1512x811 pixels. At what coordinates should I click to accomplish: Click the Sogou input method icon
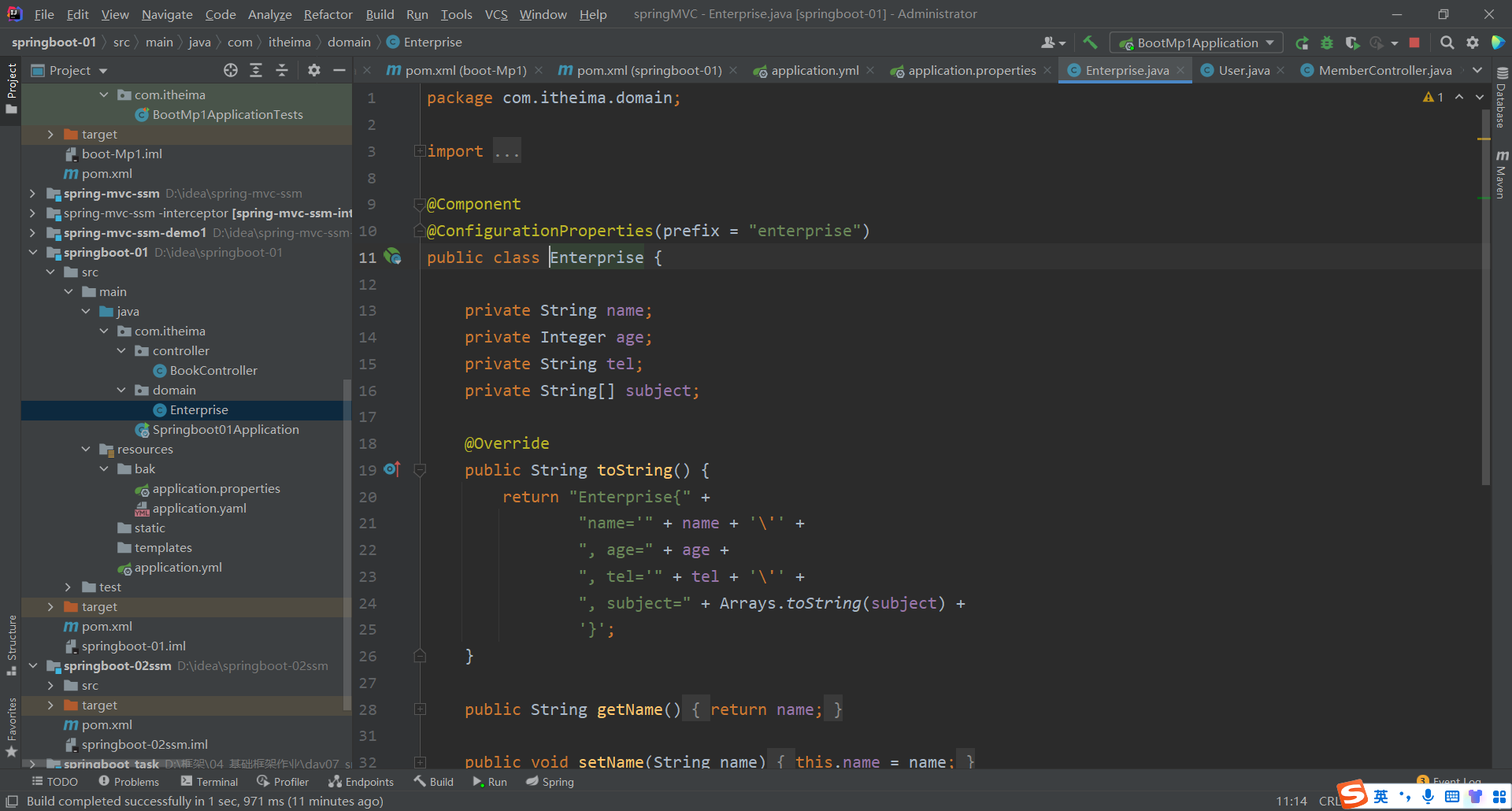click(1352, 794)
